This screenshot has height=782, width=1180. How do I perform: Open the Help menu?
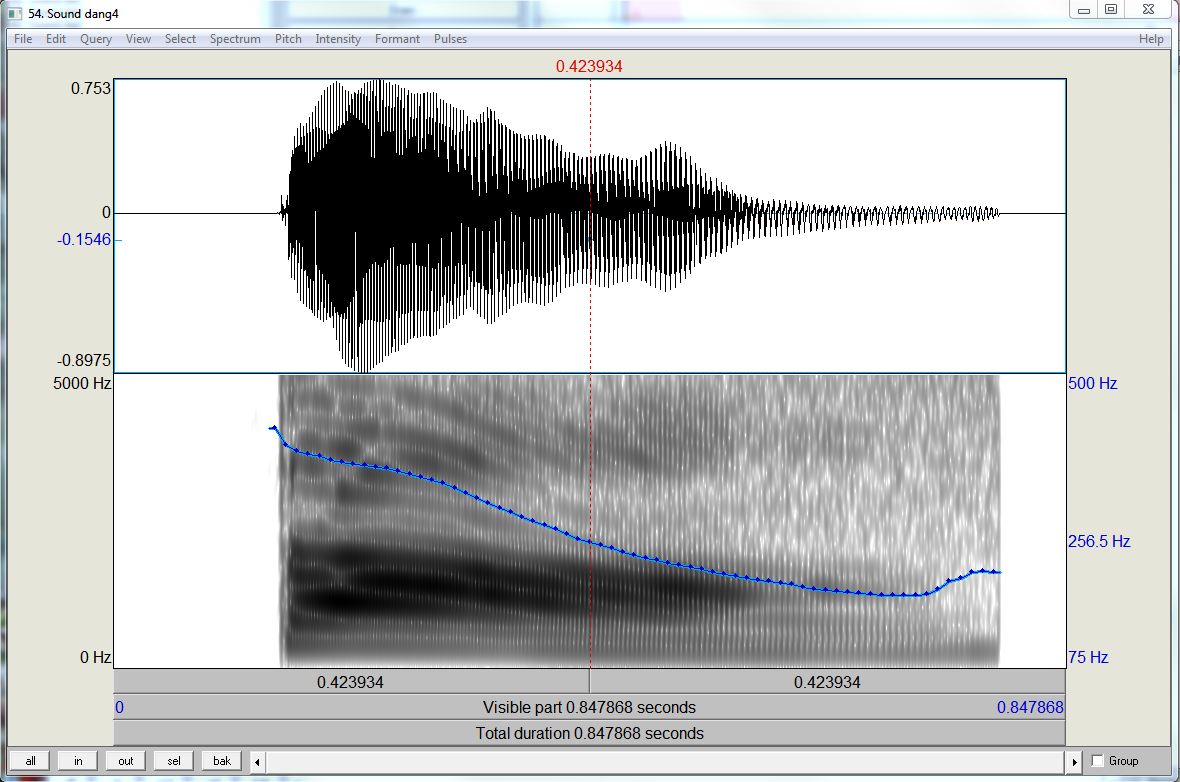click(1151, 39)
